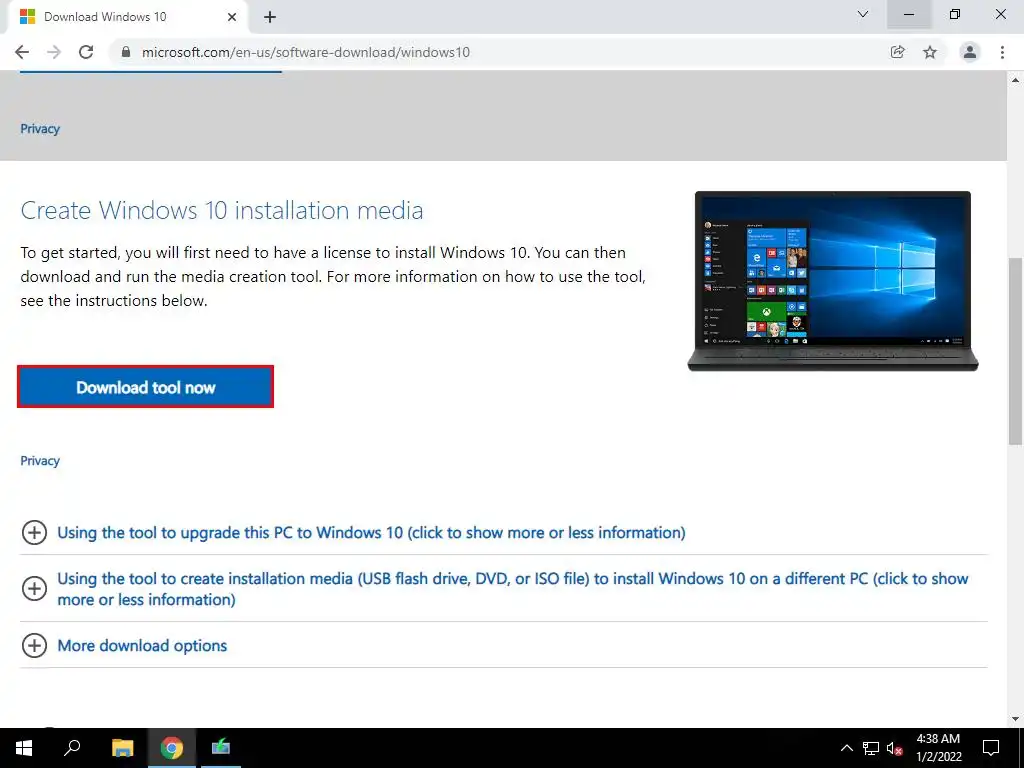Click the page vertical scrollbar thumb
Screen dimensions: 1024x768
1015,351
